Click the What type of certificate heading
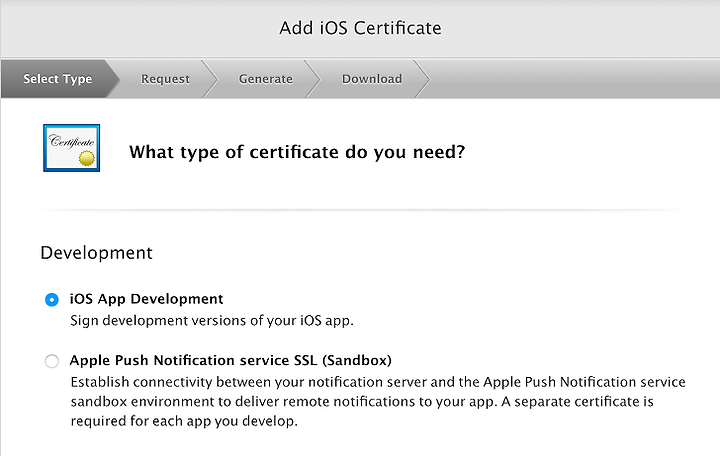The height and width of the screenshot is (456, 720). coord(297,152)
